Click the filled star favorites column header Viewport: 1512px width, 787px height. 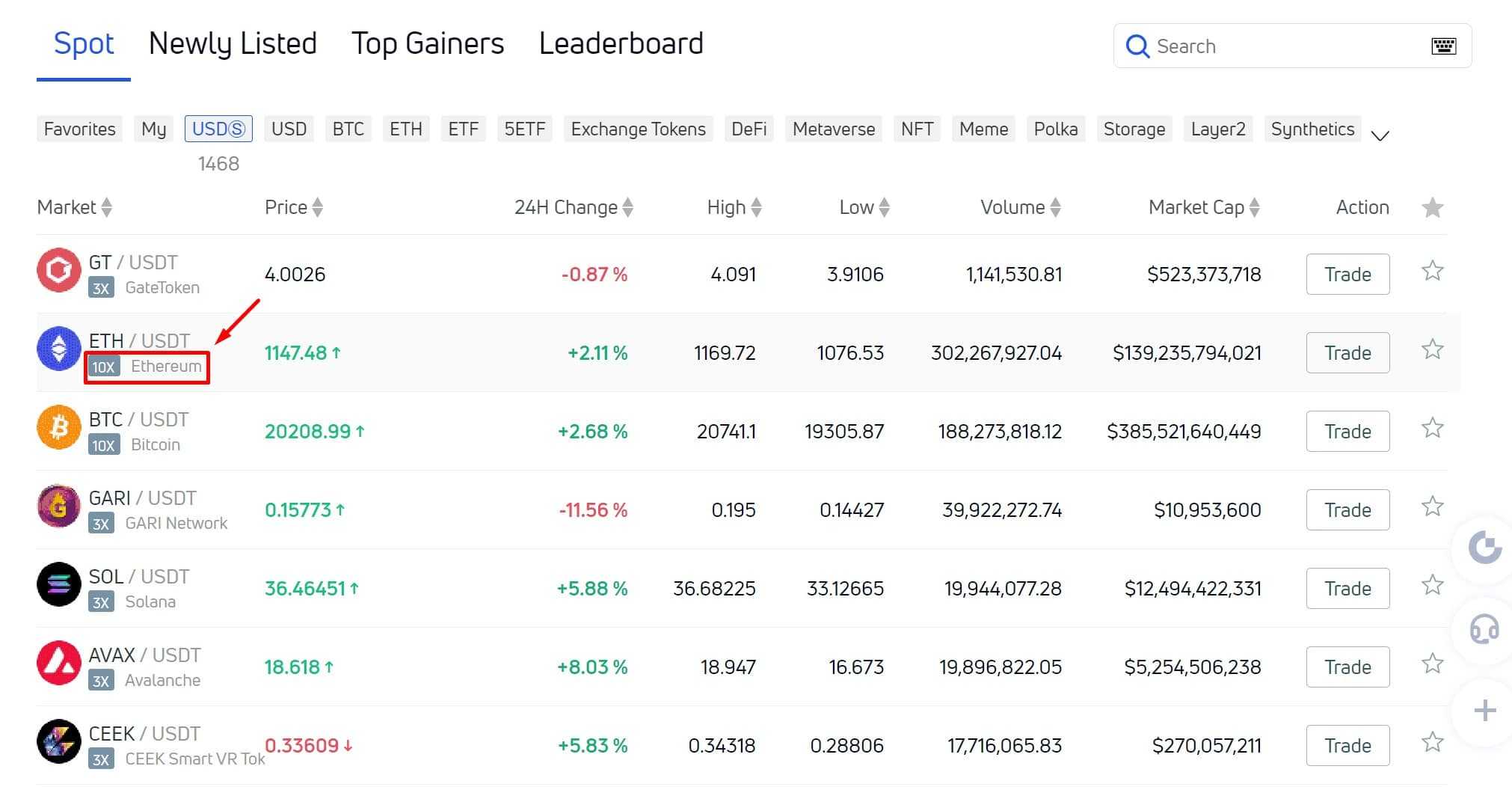(x=1432, y=207)
